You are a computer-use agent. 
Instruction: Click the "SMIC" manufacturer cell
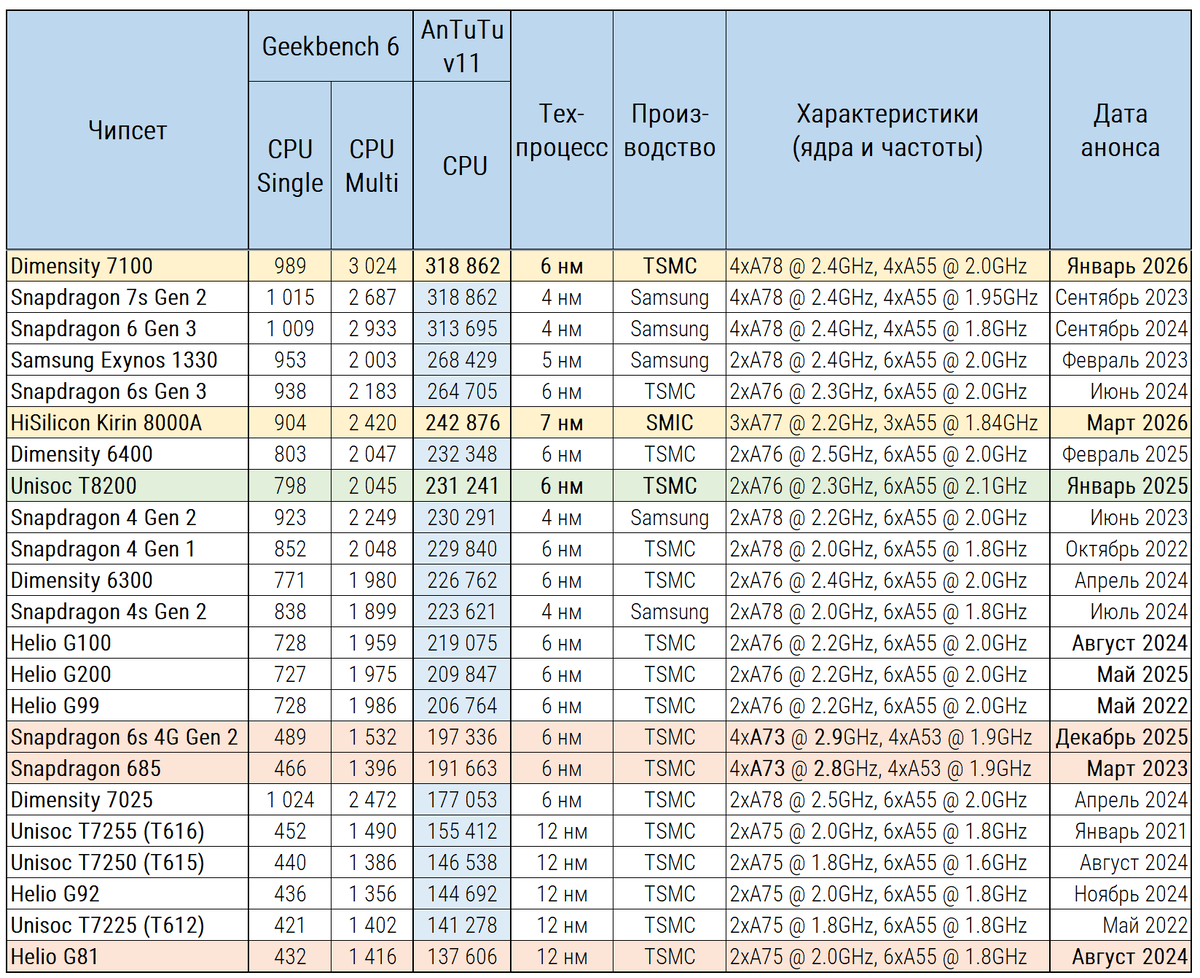(x=669, y=423)
